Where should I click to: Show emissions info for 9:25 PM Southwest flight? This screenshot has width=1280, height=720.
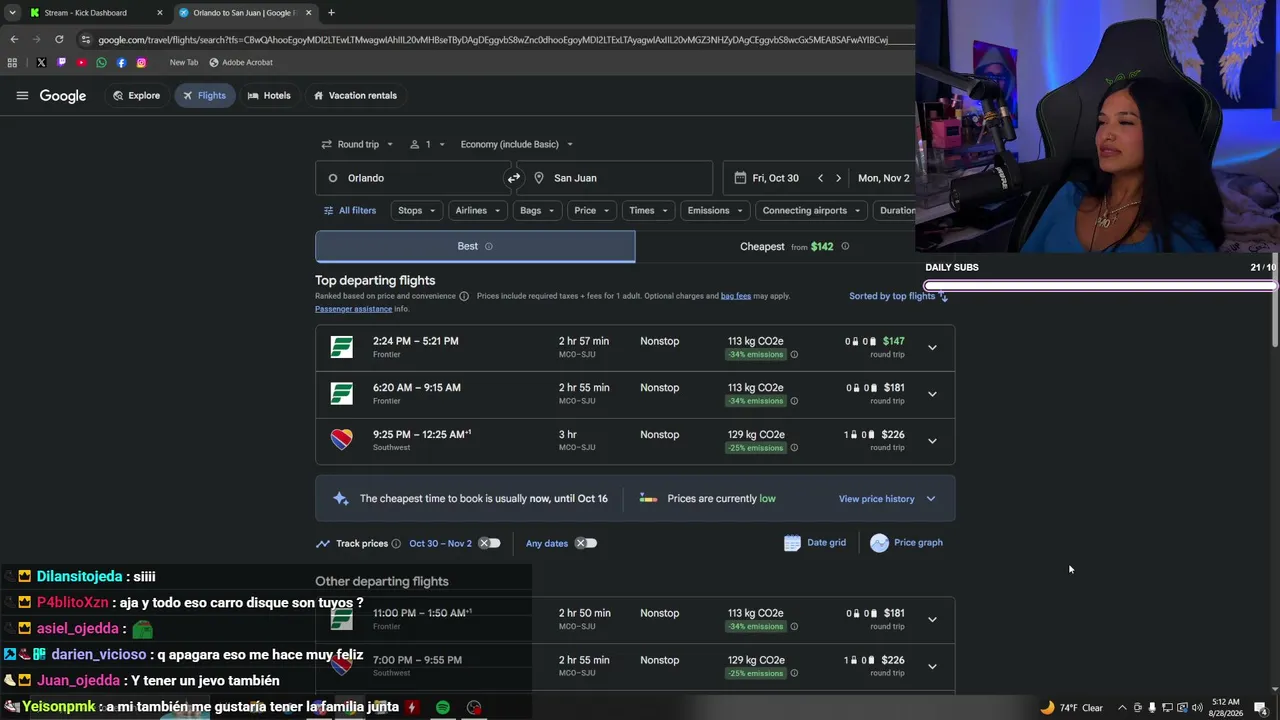click(x=794, y=448)
